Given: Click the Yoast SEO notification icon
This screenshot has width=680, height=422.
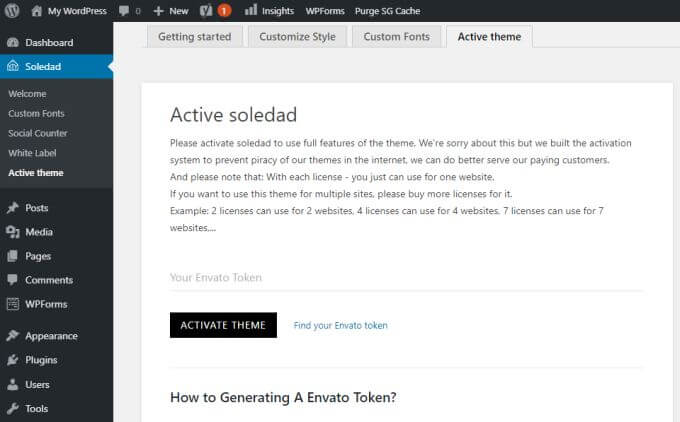Looking at the screenshot, I should (201, 11).
